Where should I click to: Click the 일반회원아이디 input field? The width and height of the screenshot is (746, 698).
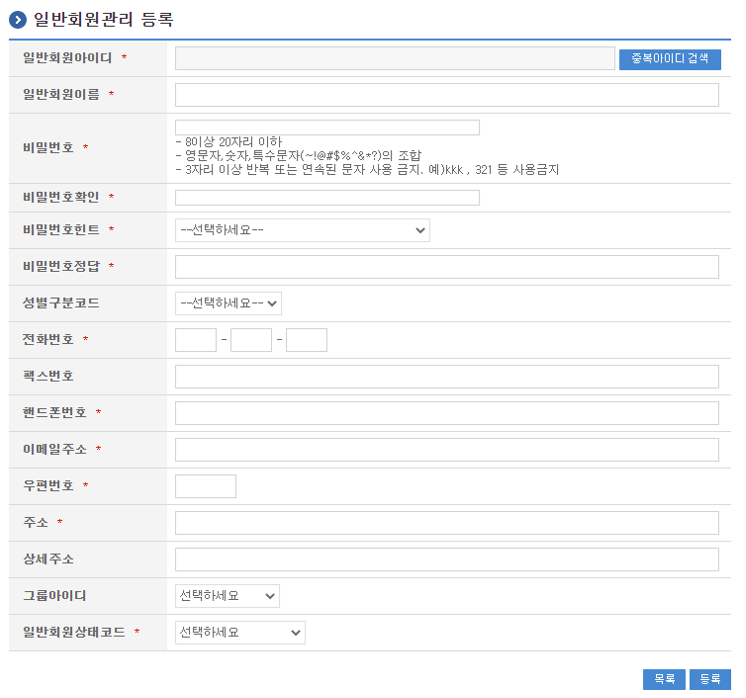(x=394, y=59)
